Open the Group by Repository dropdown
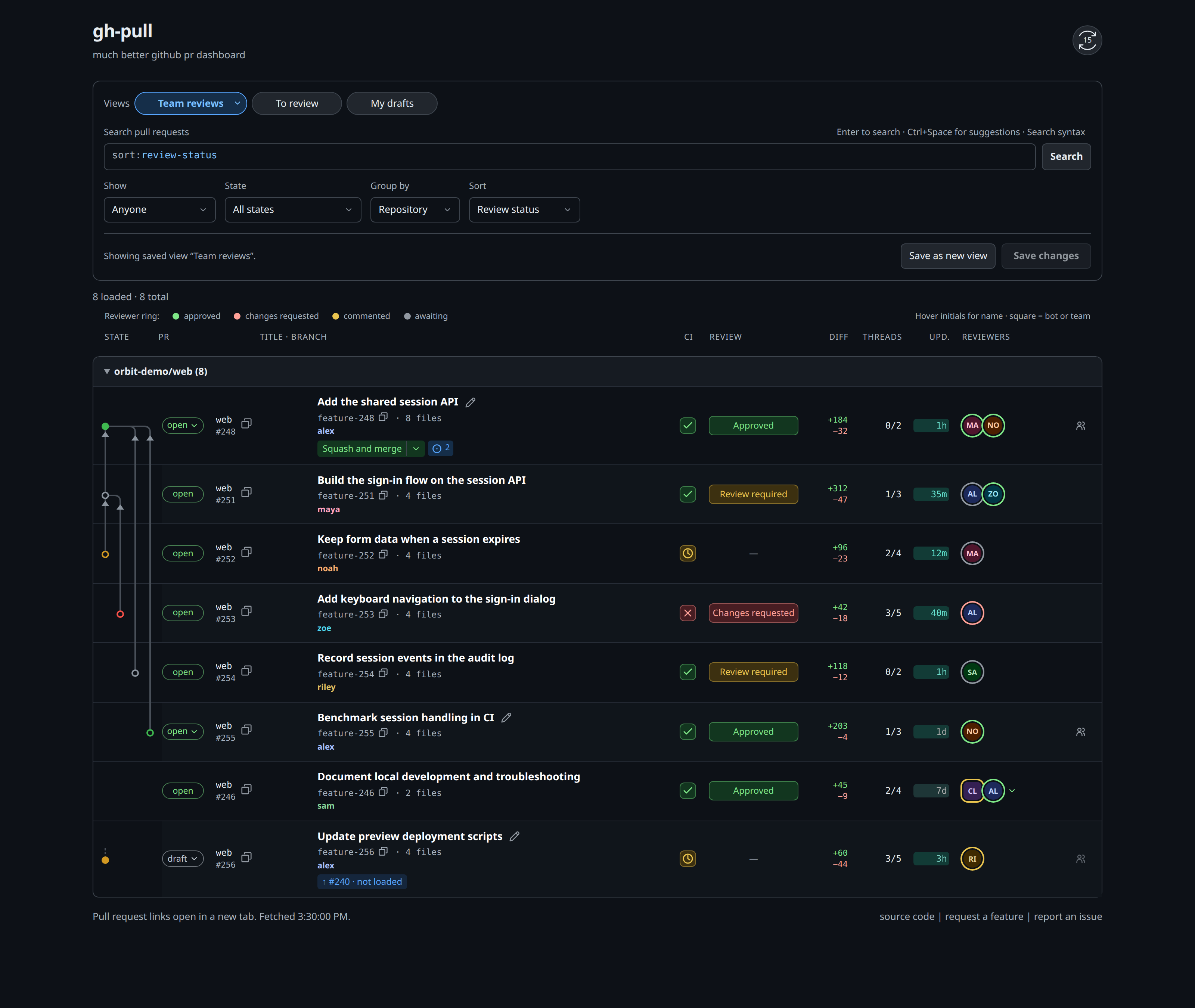 (x=415, y=210)
